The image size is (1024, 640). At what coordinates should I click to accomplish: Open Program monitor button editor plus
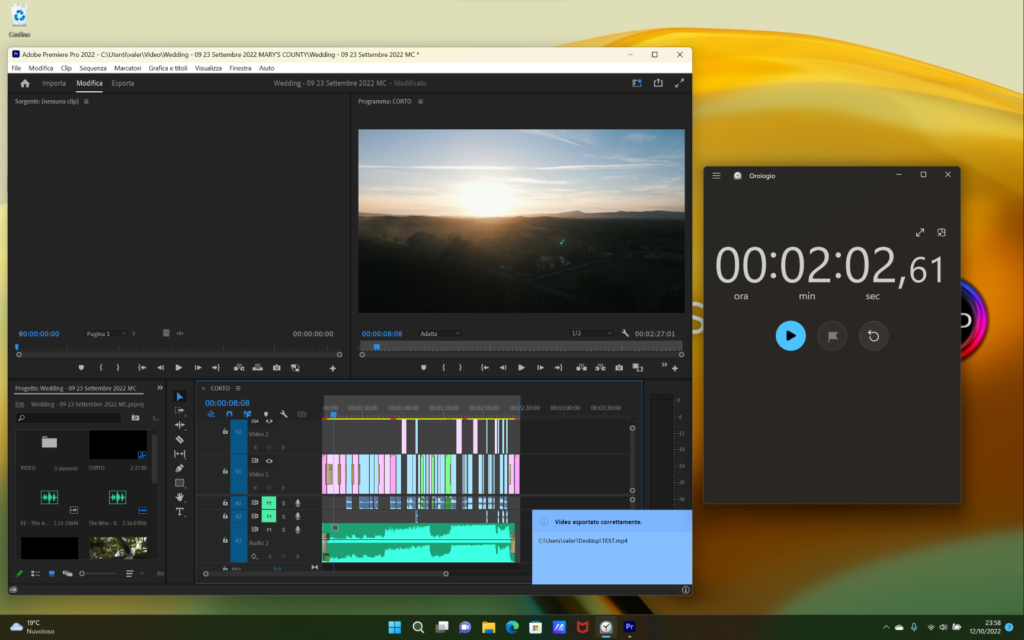pyautogui.click(x=675, y=369)
